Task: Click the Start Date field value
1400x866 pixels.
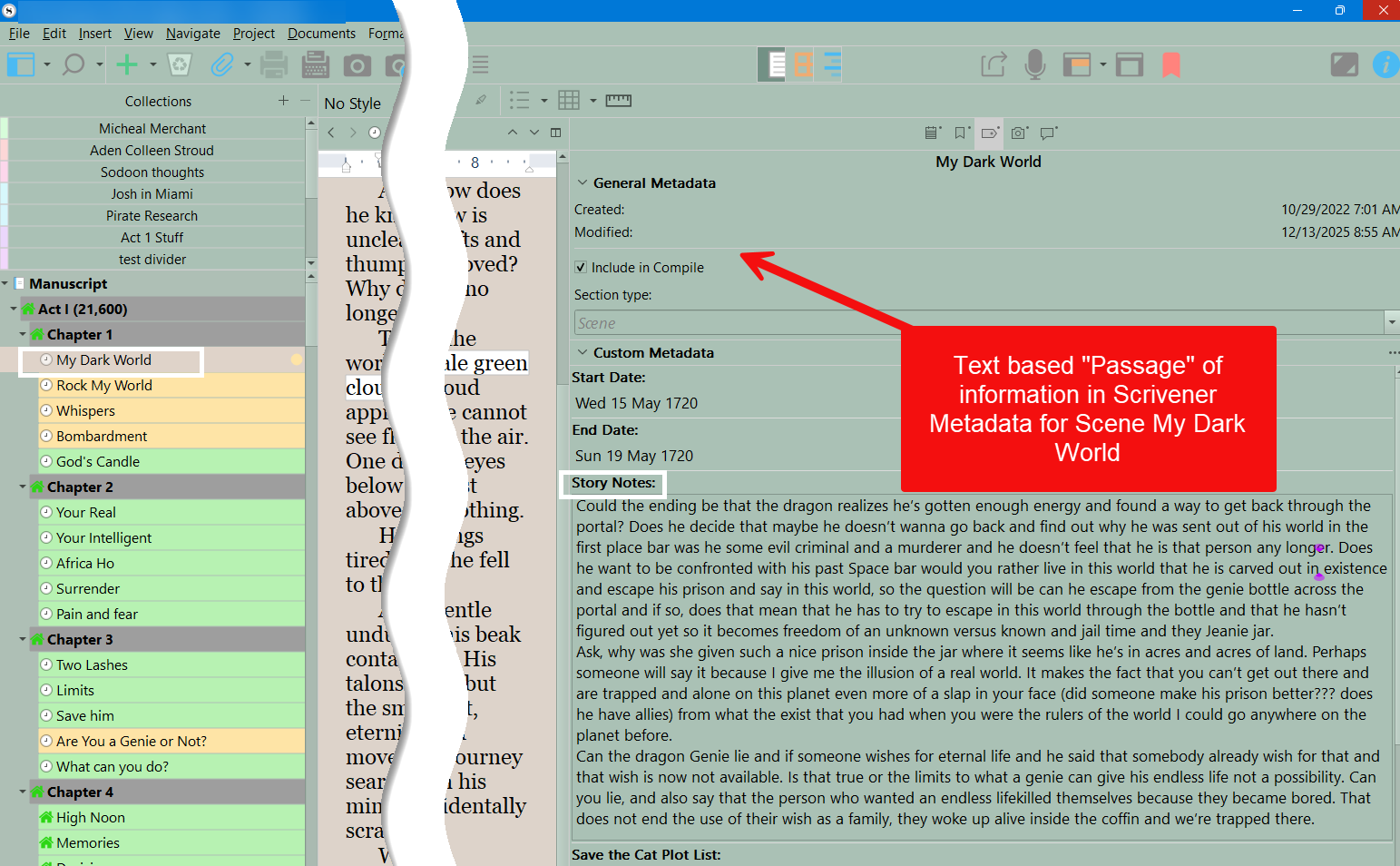Action: click(x=637, y=403)
